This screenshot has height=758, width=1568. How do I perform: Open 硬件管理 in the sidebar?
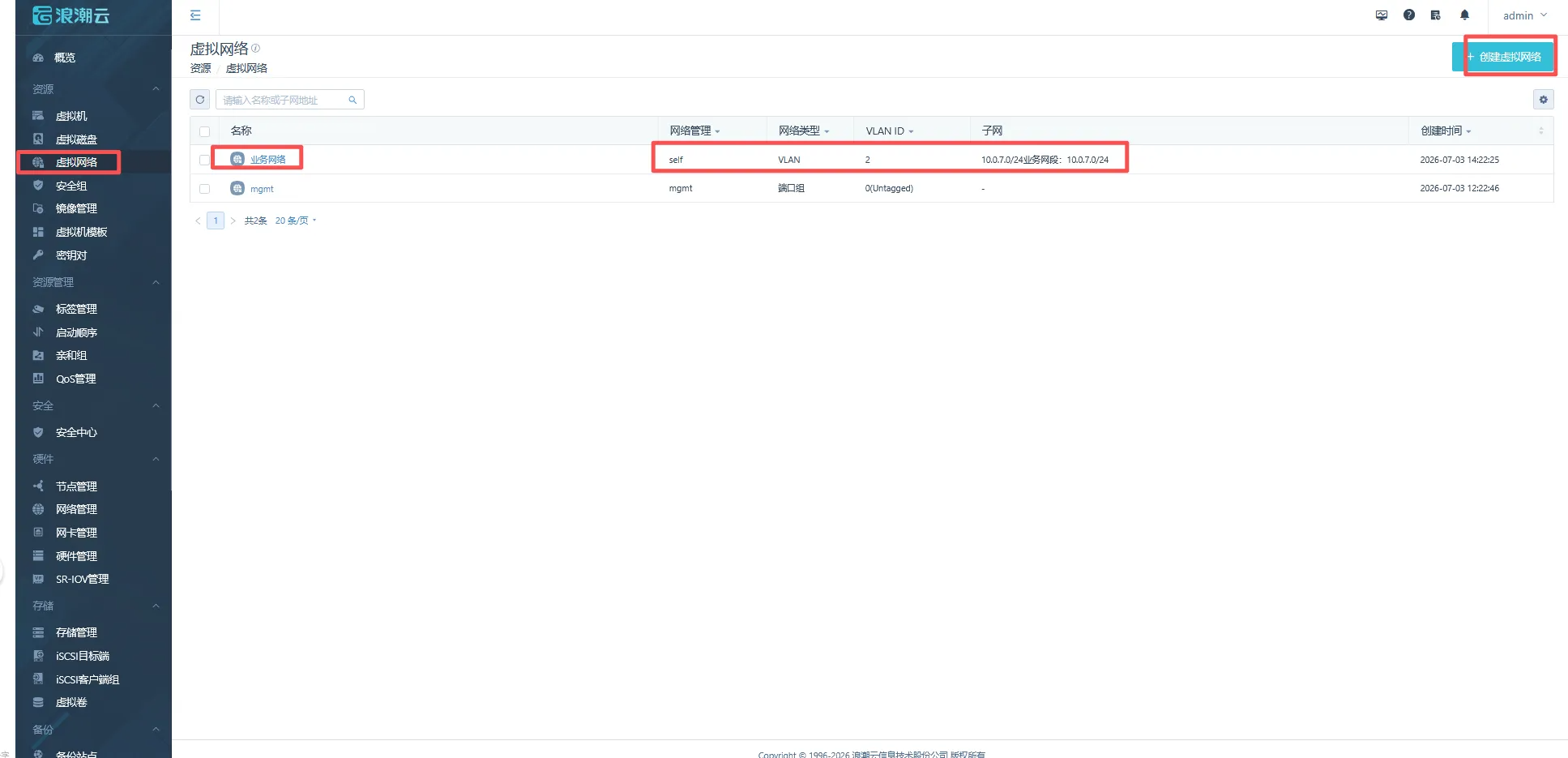tap(76, 556)
